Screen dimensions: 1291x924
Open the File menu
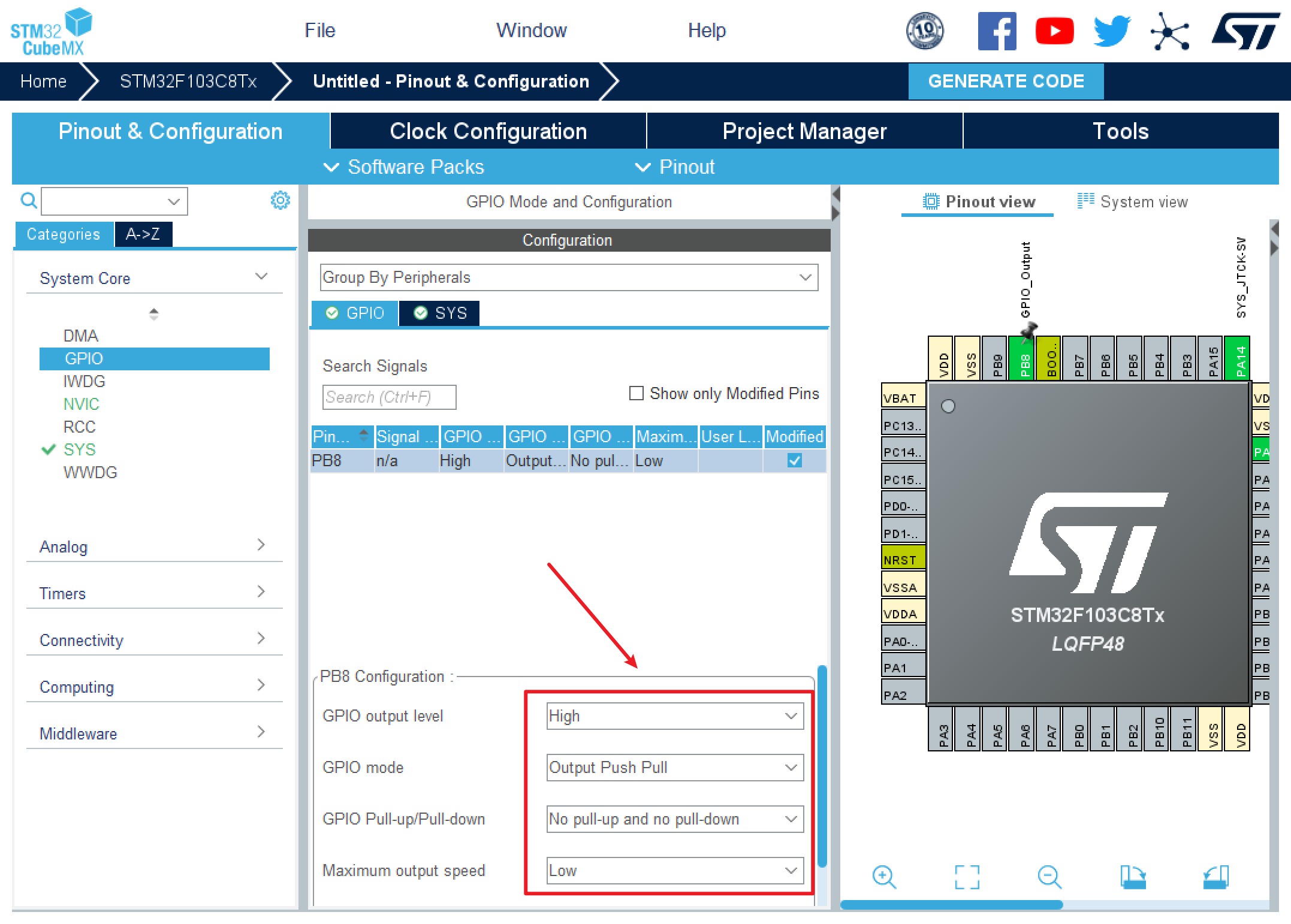point(319,31)
